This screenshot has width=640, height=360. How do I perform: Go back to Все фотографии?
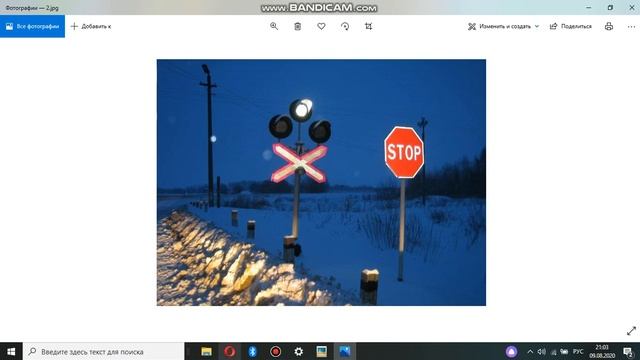pos(32,27)
